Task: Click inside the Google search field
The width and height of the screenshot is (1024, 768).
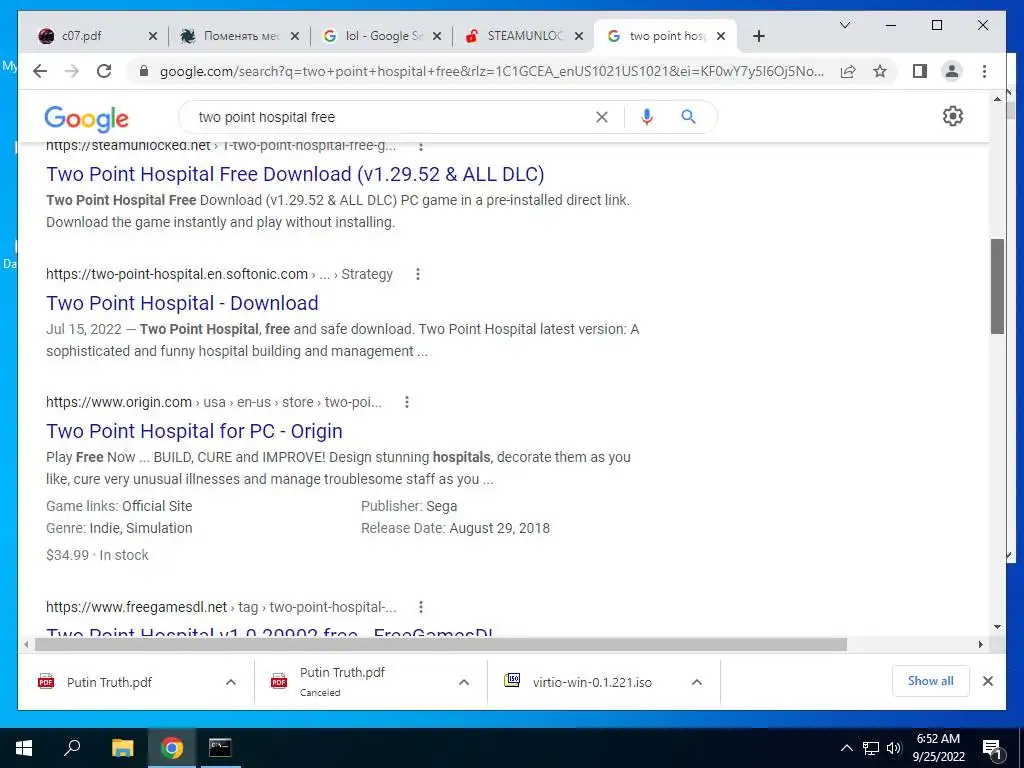Action: point(392,117)
